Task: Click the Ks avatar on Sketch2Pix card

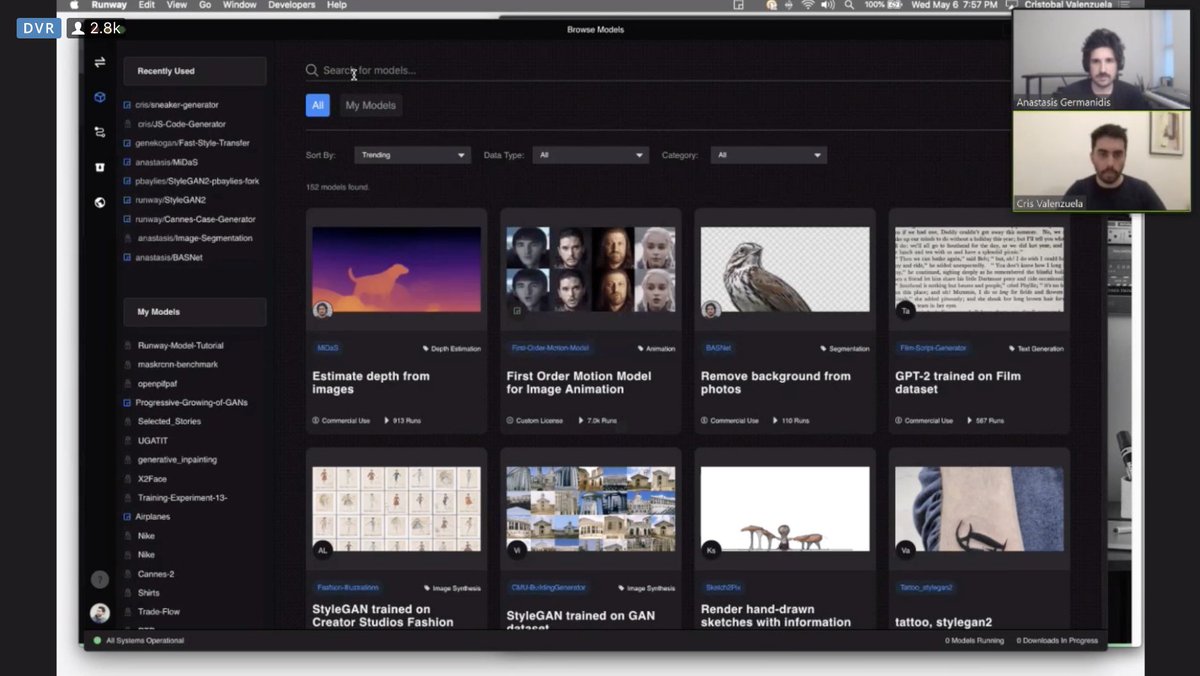Action: coord(711,549)
